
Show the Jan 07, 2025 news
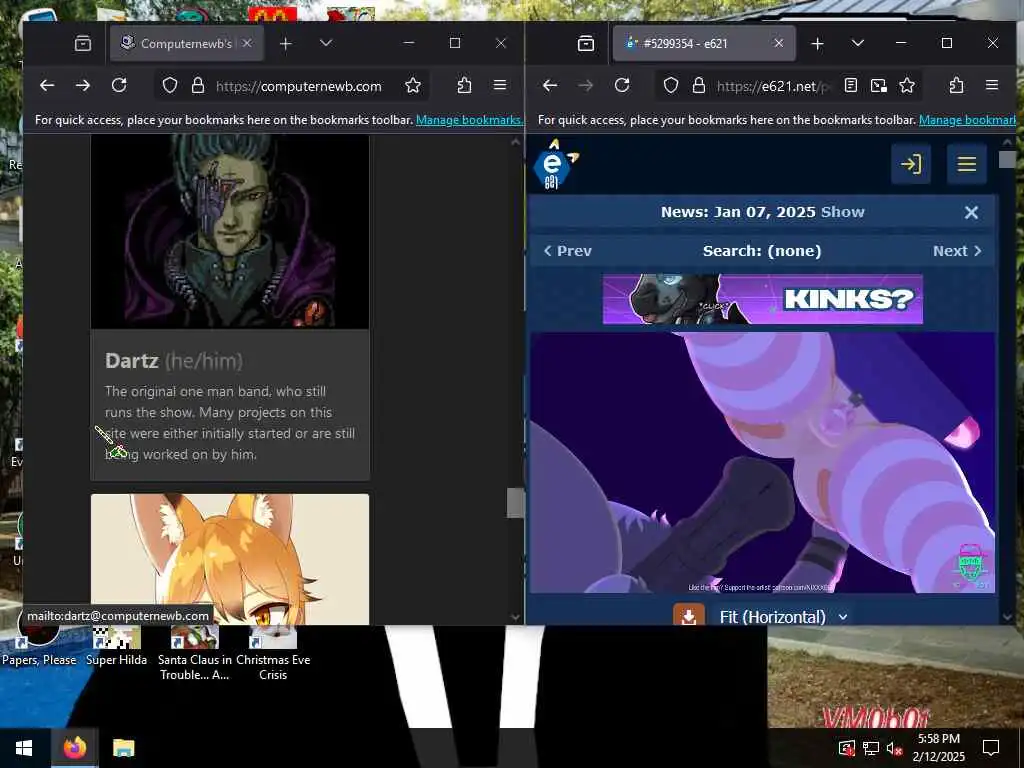[842, 212]
